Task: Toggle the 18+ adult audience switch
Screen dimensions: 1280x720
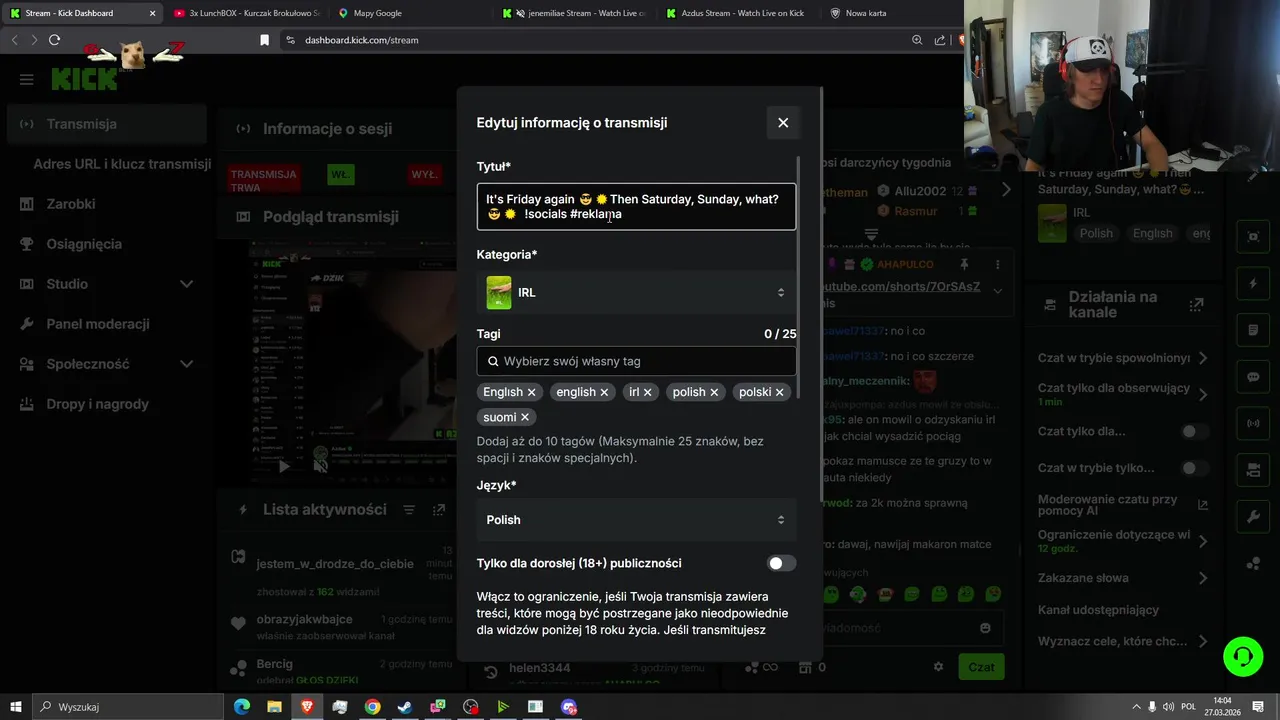Action: coord(781,563)
